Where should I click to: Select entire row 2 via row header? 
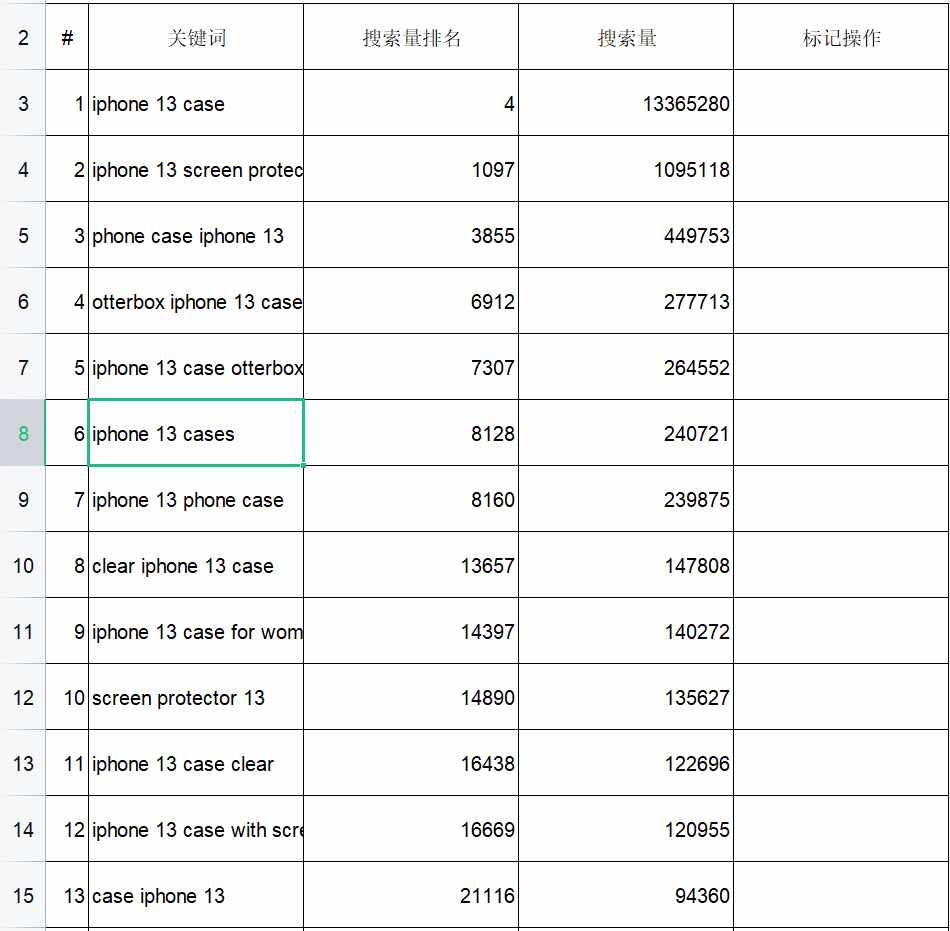pos(22,37)
